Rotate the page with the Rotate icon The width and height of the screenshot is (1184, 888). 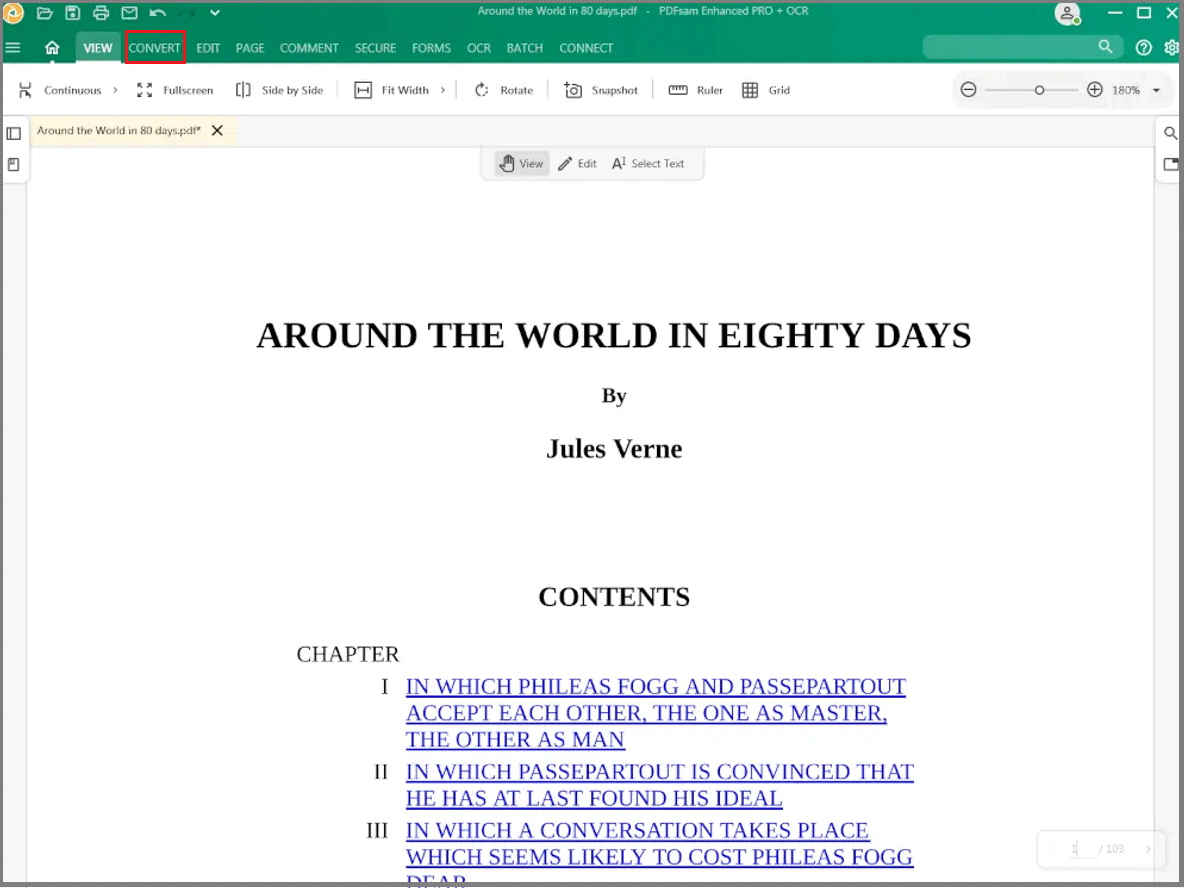(482, 90)
